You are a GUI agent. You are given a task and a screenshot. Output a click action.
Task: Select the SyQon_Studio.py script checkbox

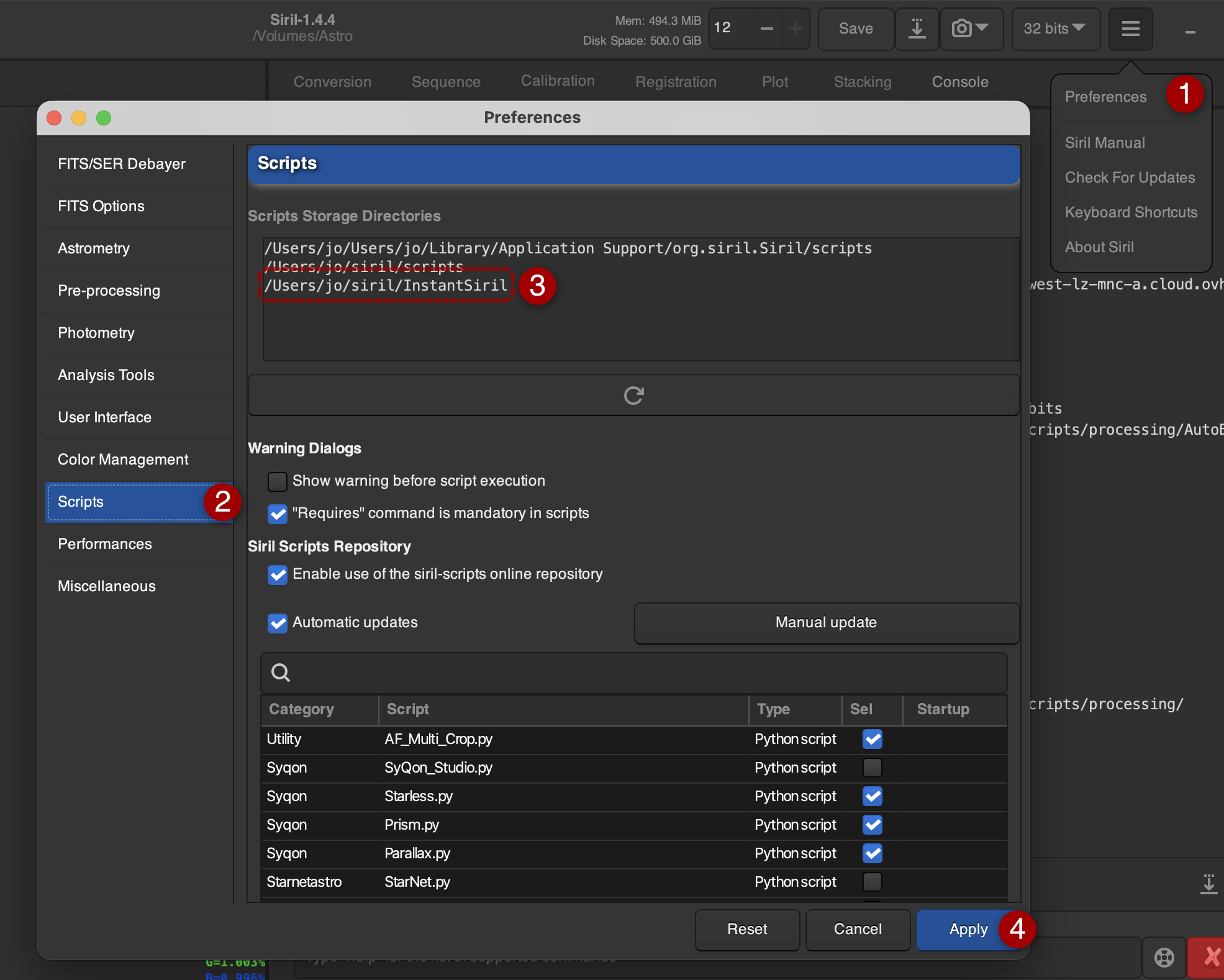[873, 768]
